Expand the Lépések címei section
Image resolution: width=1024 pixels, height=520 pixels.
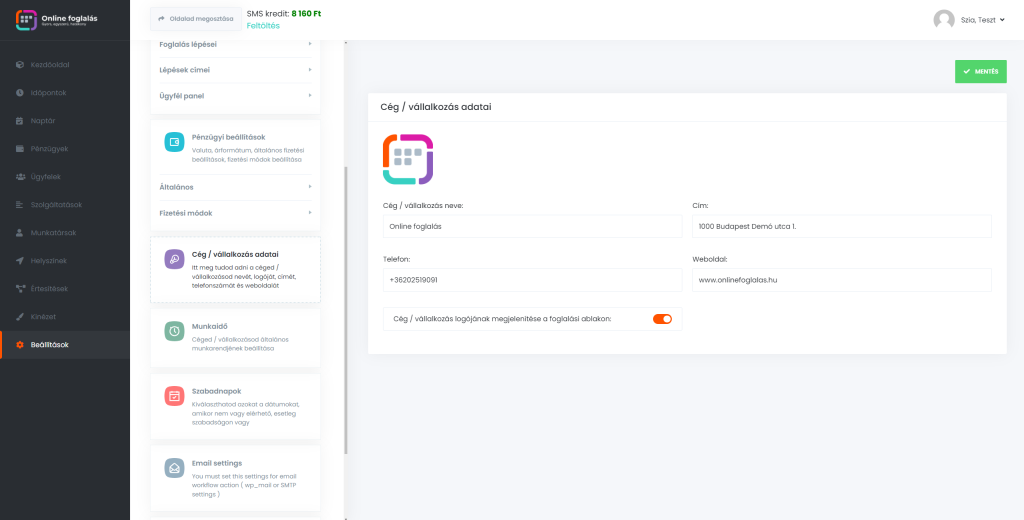235,70
